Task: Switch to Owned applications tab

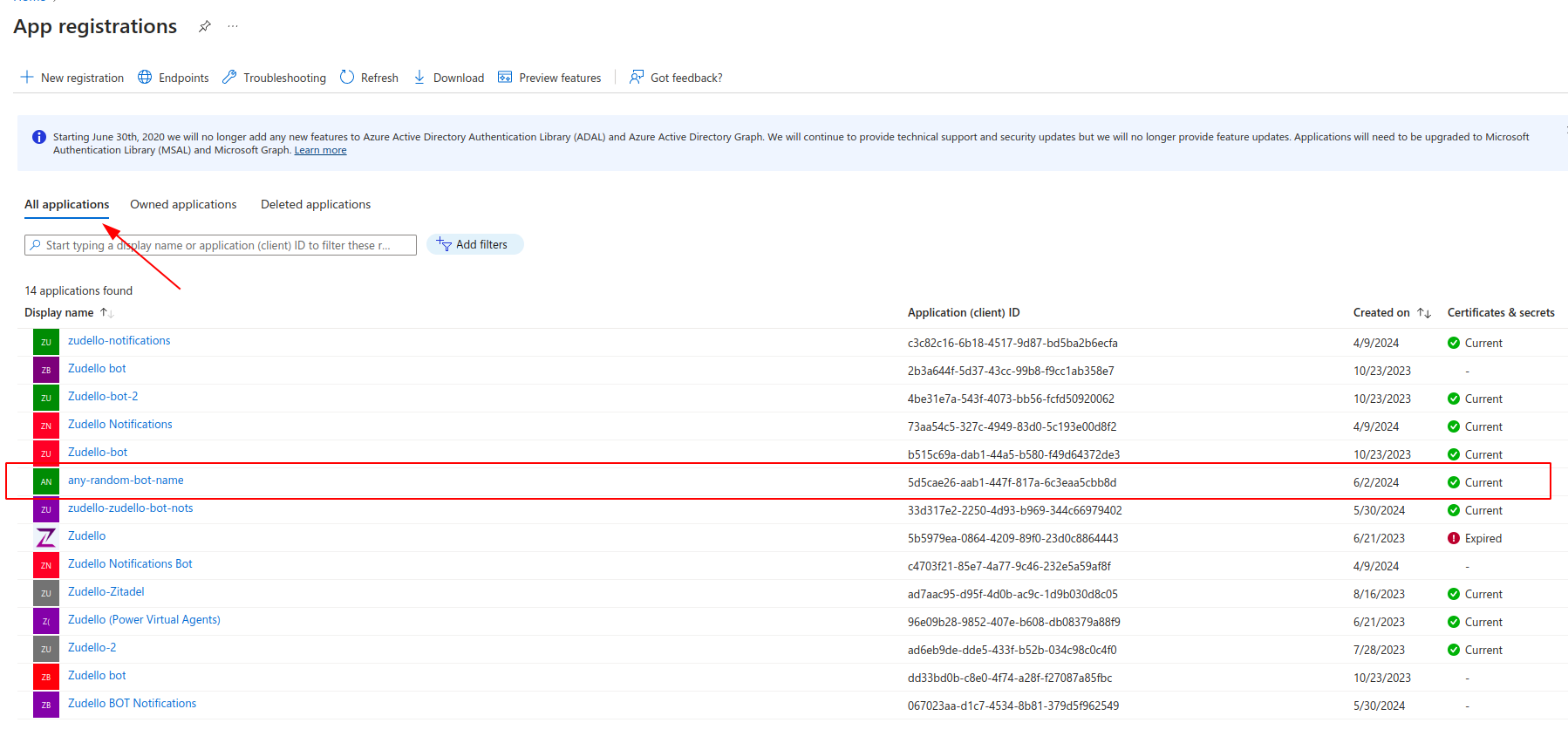Action: click(x=183, y=204)
